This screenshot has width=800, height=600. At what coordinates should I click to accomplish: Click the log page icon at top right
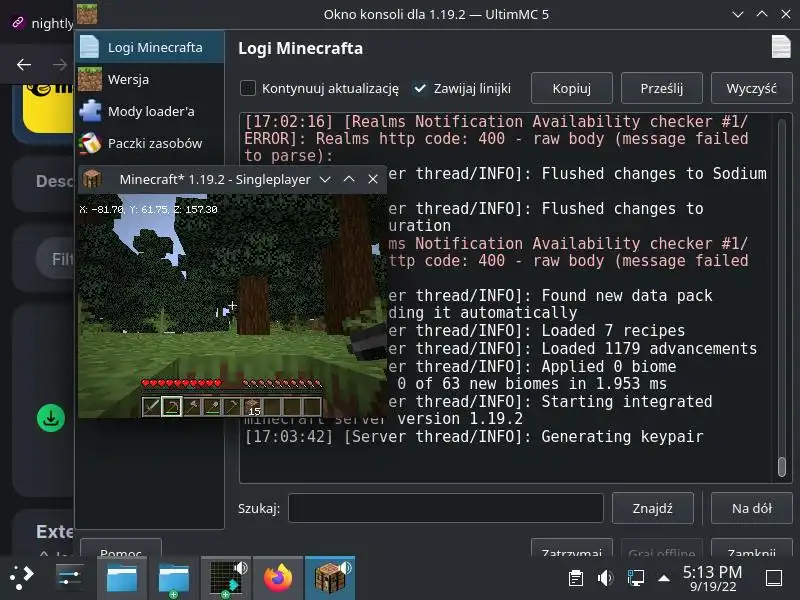(781, 47)
